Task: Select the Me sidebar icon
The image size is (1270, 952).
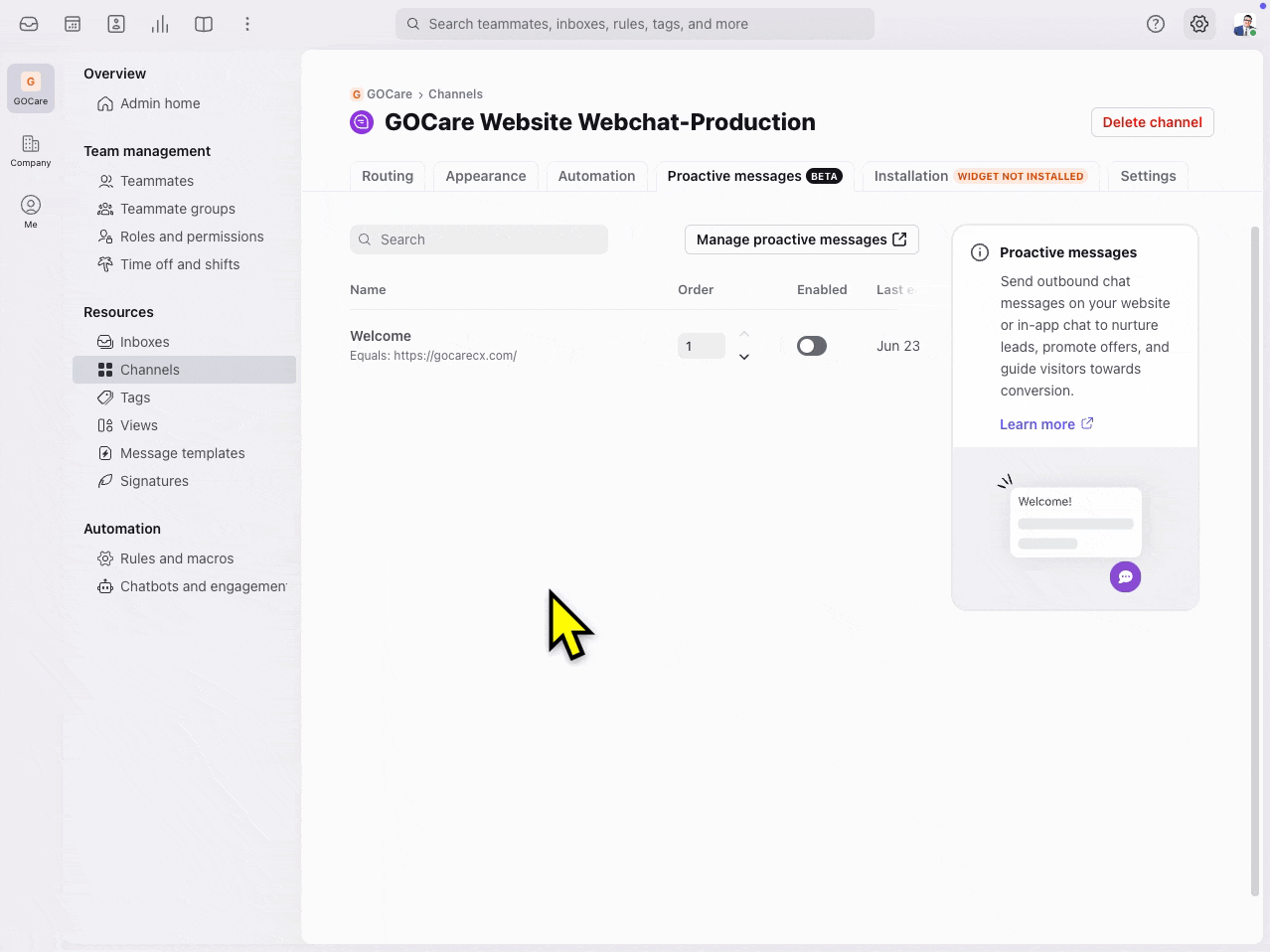Action: (31, 211)
